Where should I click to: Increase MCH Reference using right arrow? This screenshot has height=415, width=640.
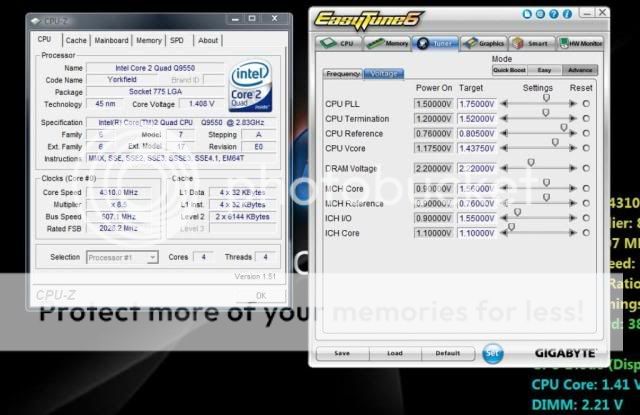573,203
